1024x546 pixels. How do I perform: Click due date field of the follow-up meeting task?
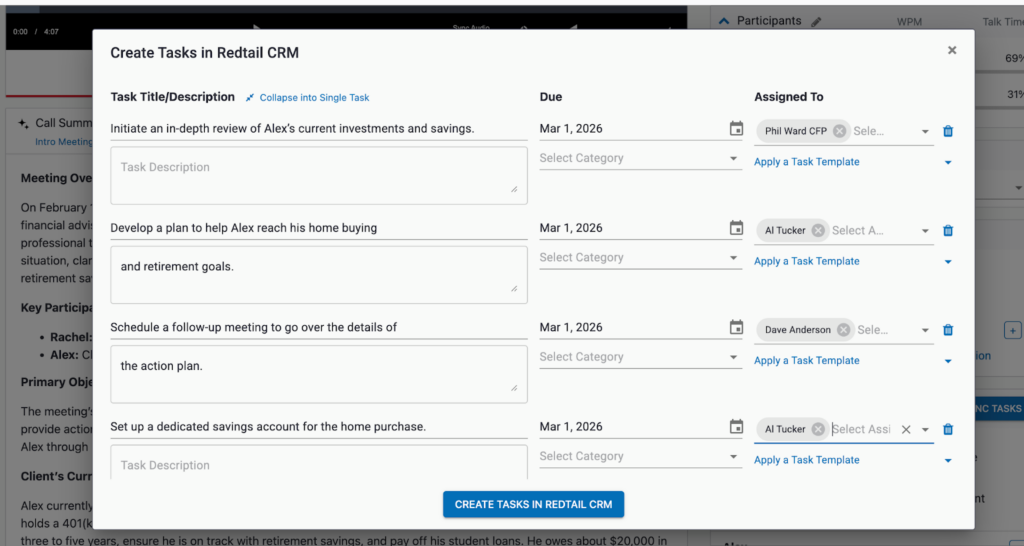point(630,327)
